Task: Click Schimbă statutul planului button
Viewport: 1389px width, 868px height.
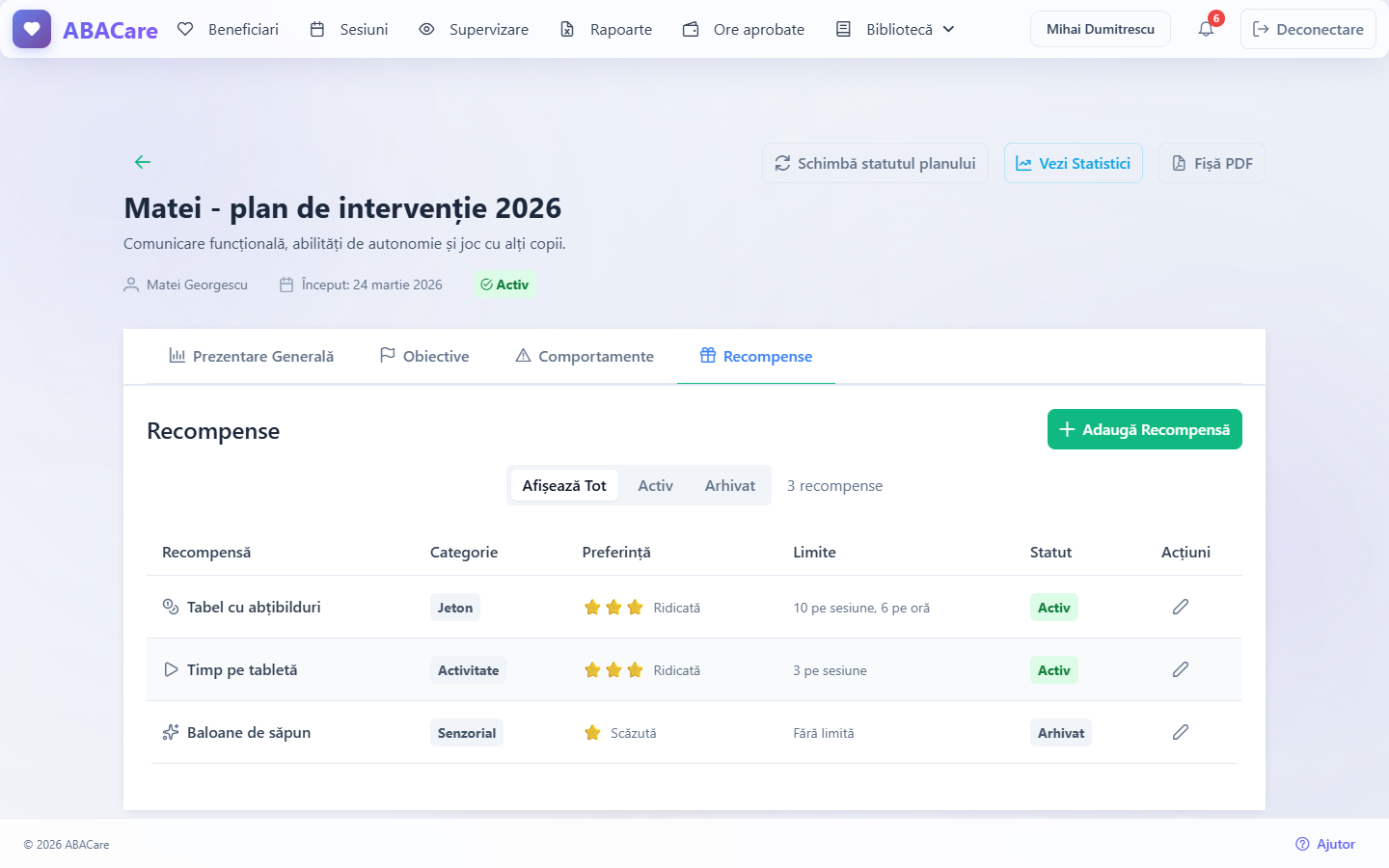Action: point(875,163)
